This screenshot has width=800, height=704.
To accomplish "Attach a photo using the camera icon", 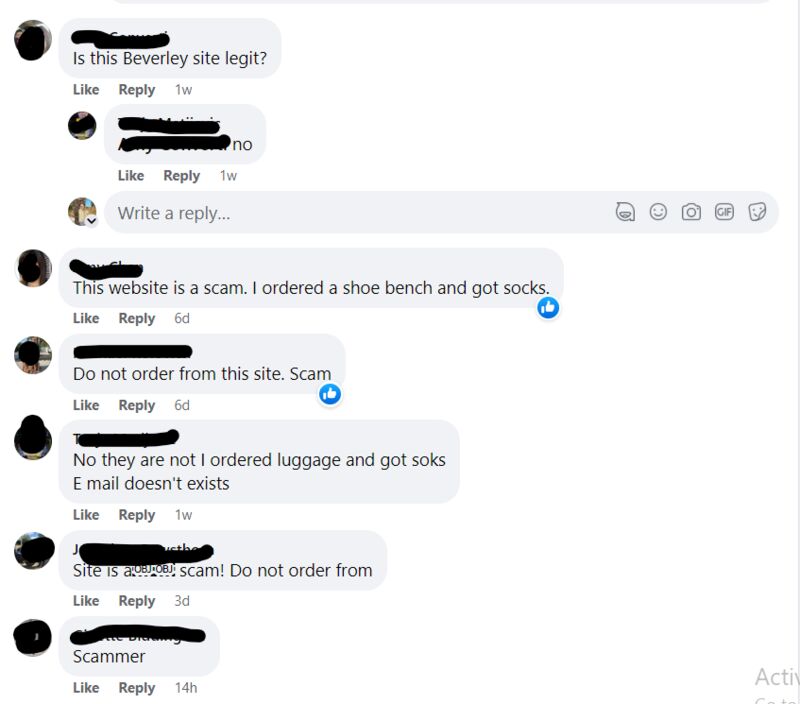I will tap(691, 212).
